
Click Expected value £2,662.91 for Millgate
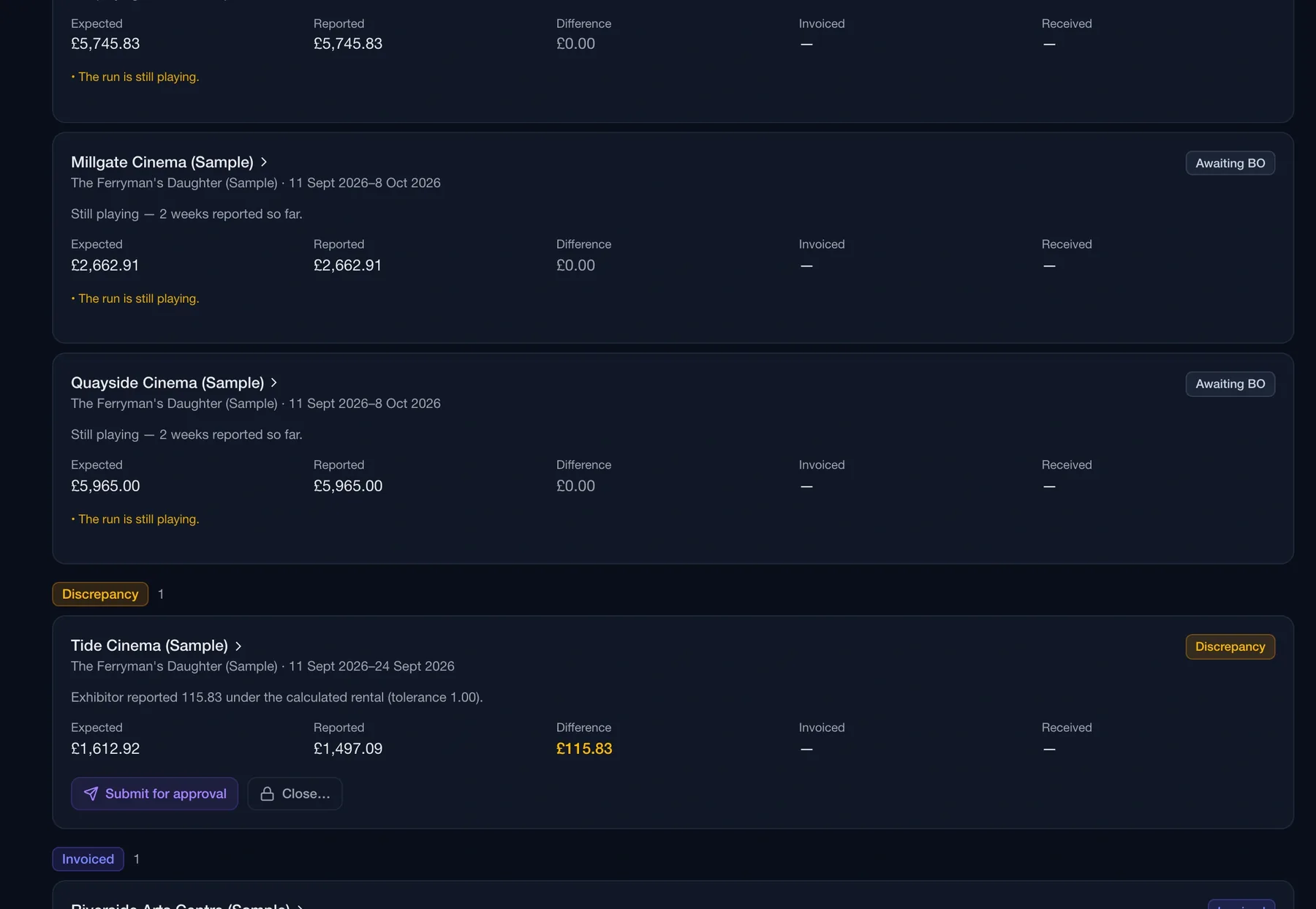click(105, 265)
